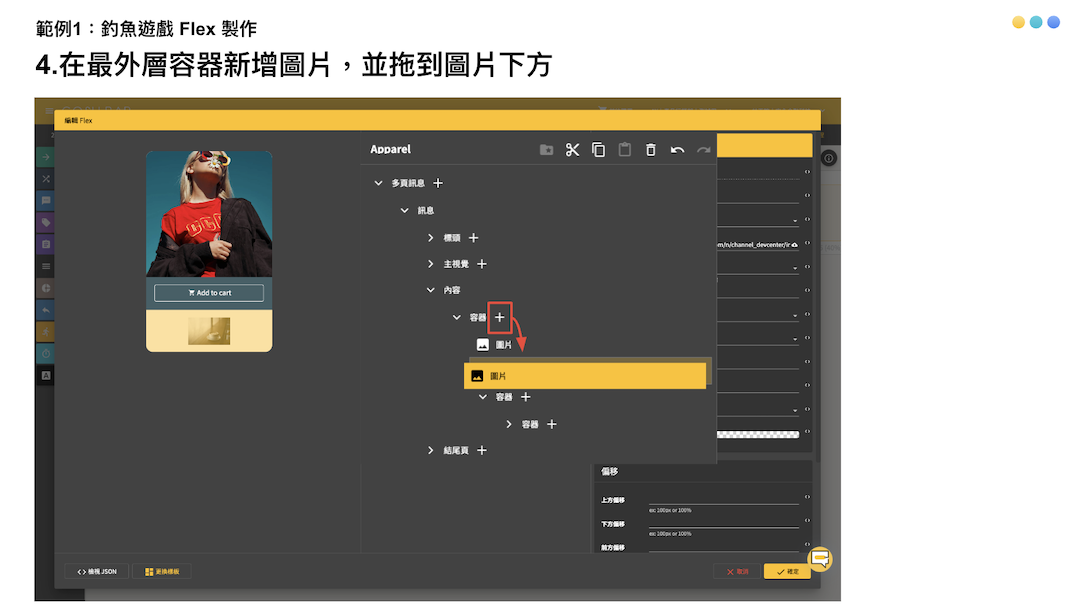Image resolution: width=1080 pixels, height=612 pixels.
Task: Click the plus beside 容器 under 內容
Action: coord(499,317)
